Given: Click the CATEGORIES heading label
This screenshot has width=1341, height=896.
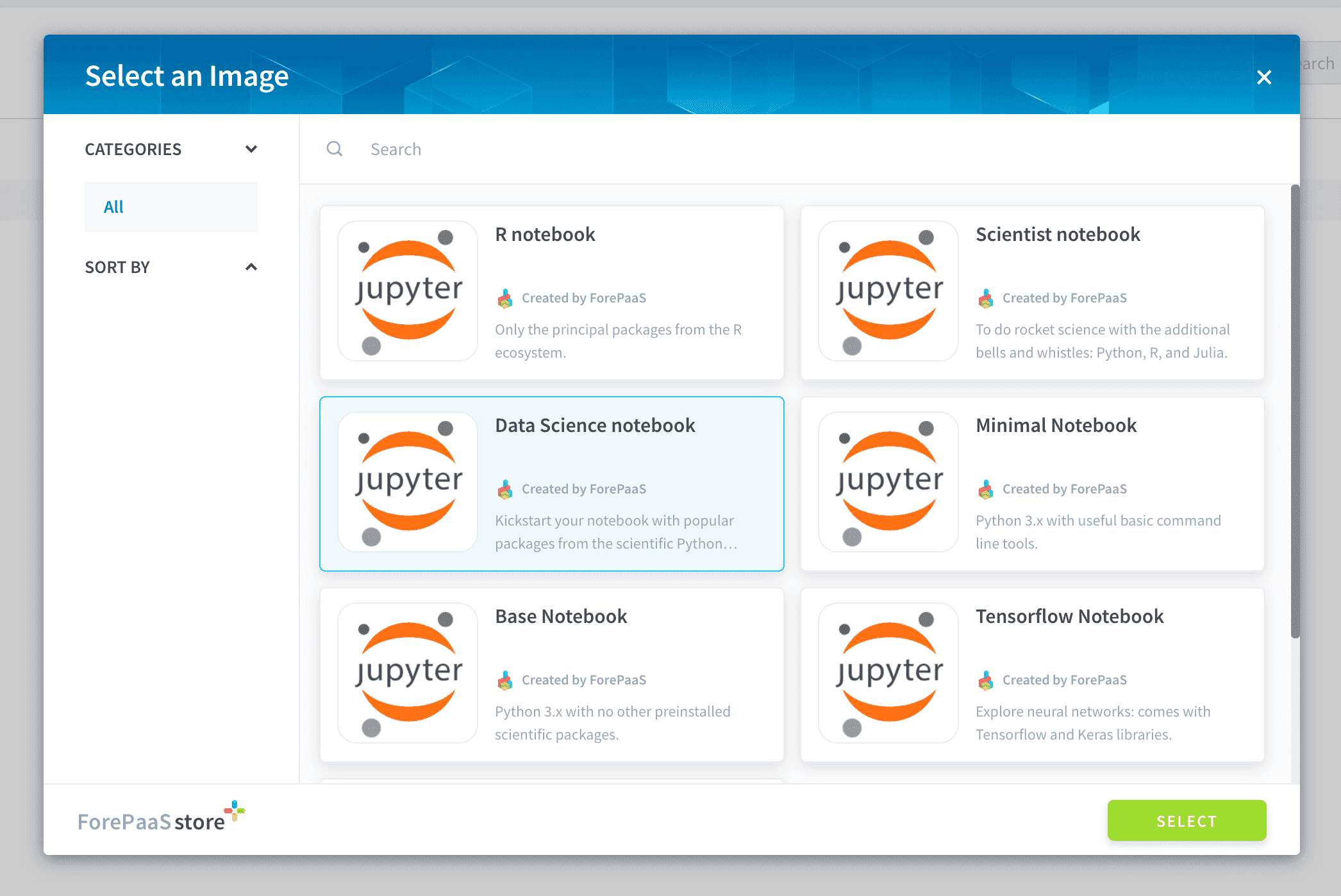Looking at the screenshot, I should 133,149.
